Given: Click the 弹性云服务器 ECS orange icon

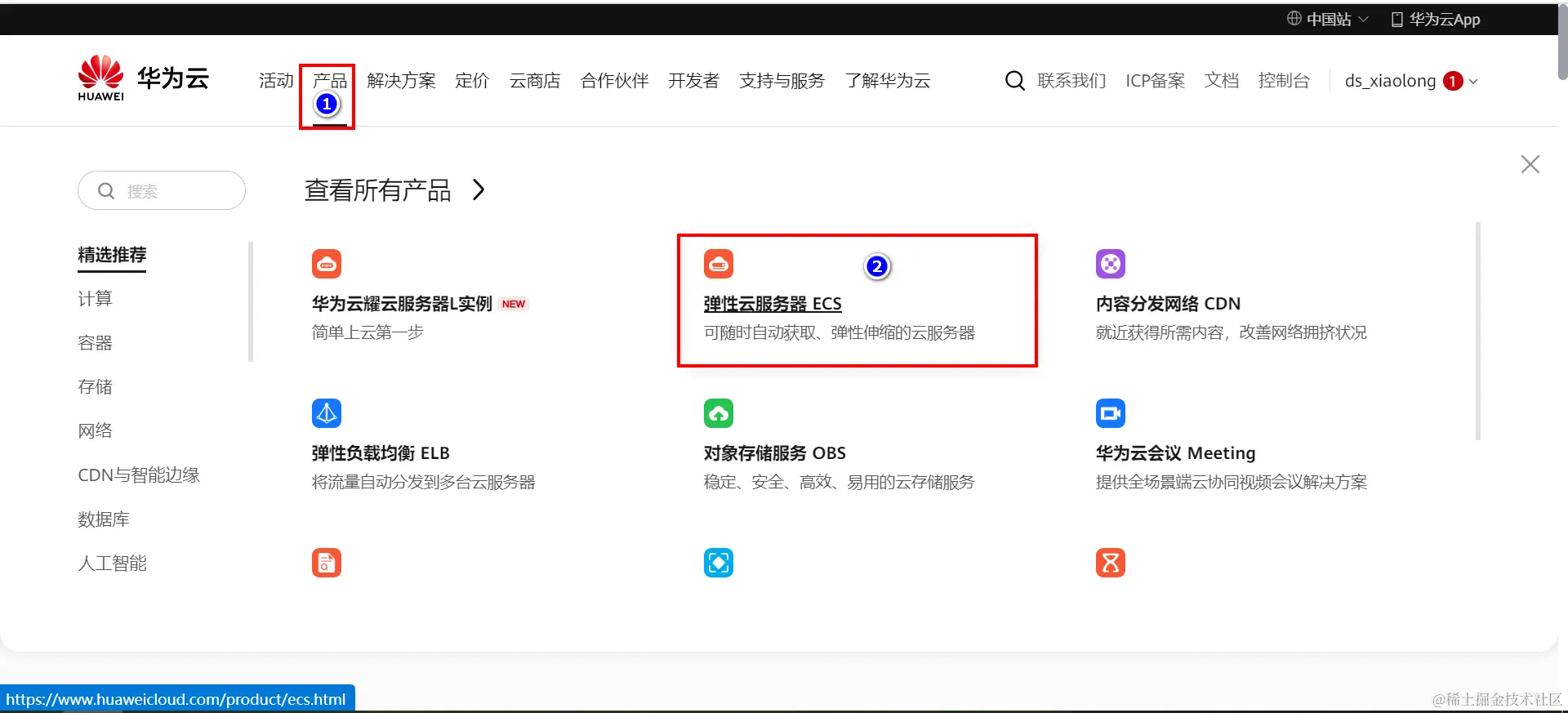Looking at the screenshot, I should (x=719, y=264).
